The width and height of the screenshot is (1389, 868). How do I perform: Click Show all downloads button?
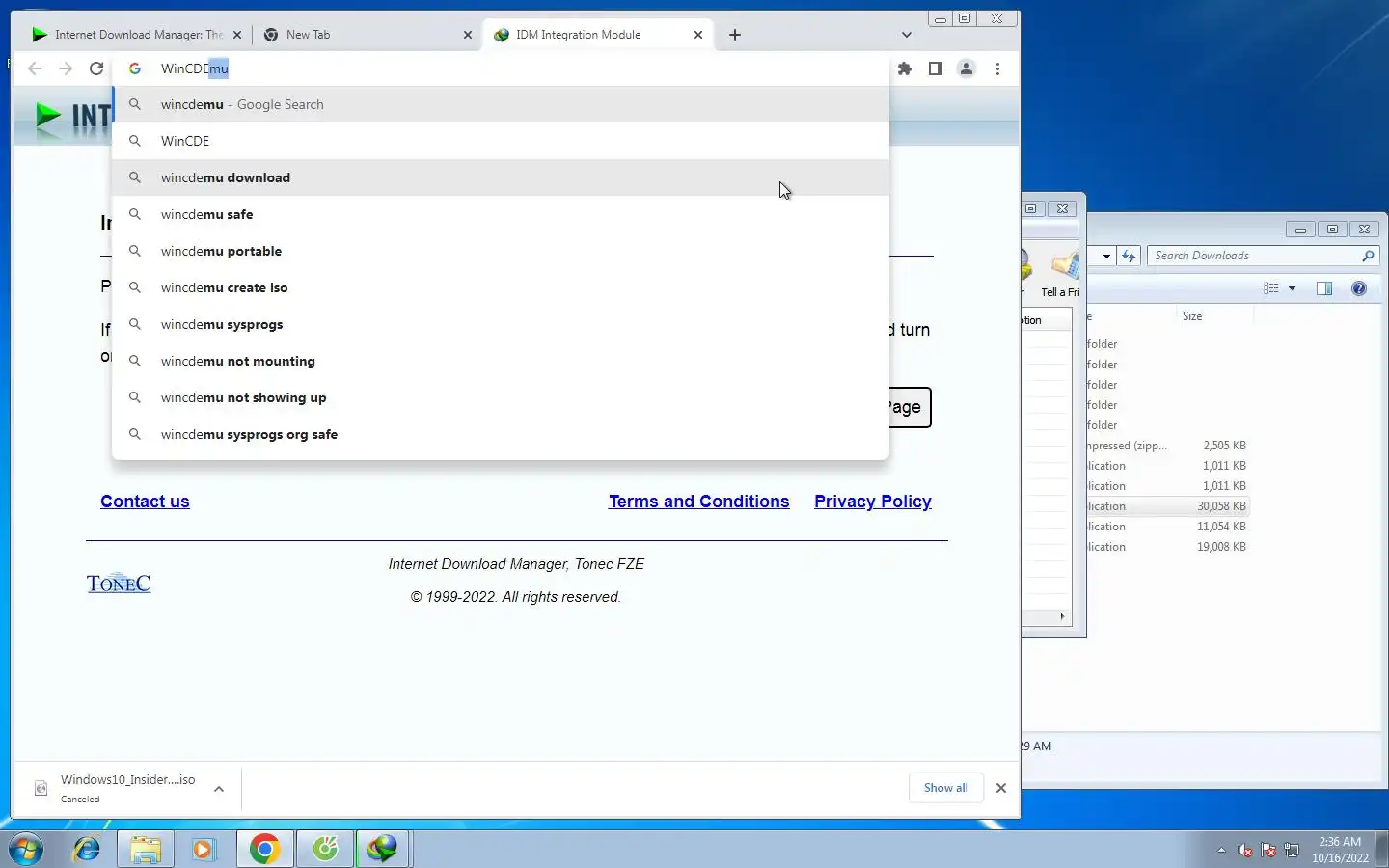point(945,788)
